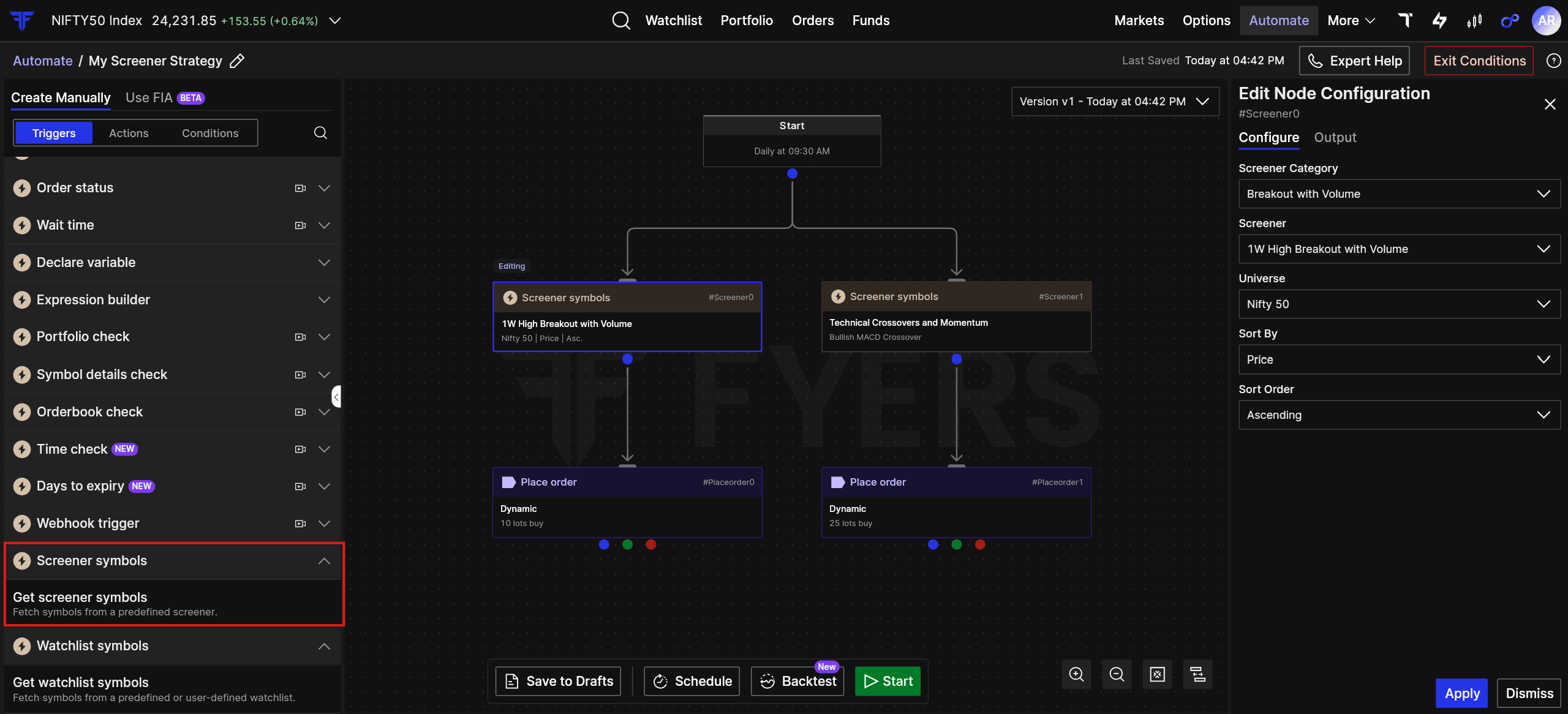
Task: Collapse the left sidebar panel handle
Action: (336, 397)
